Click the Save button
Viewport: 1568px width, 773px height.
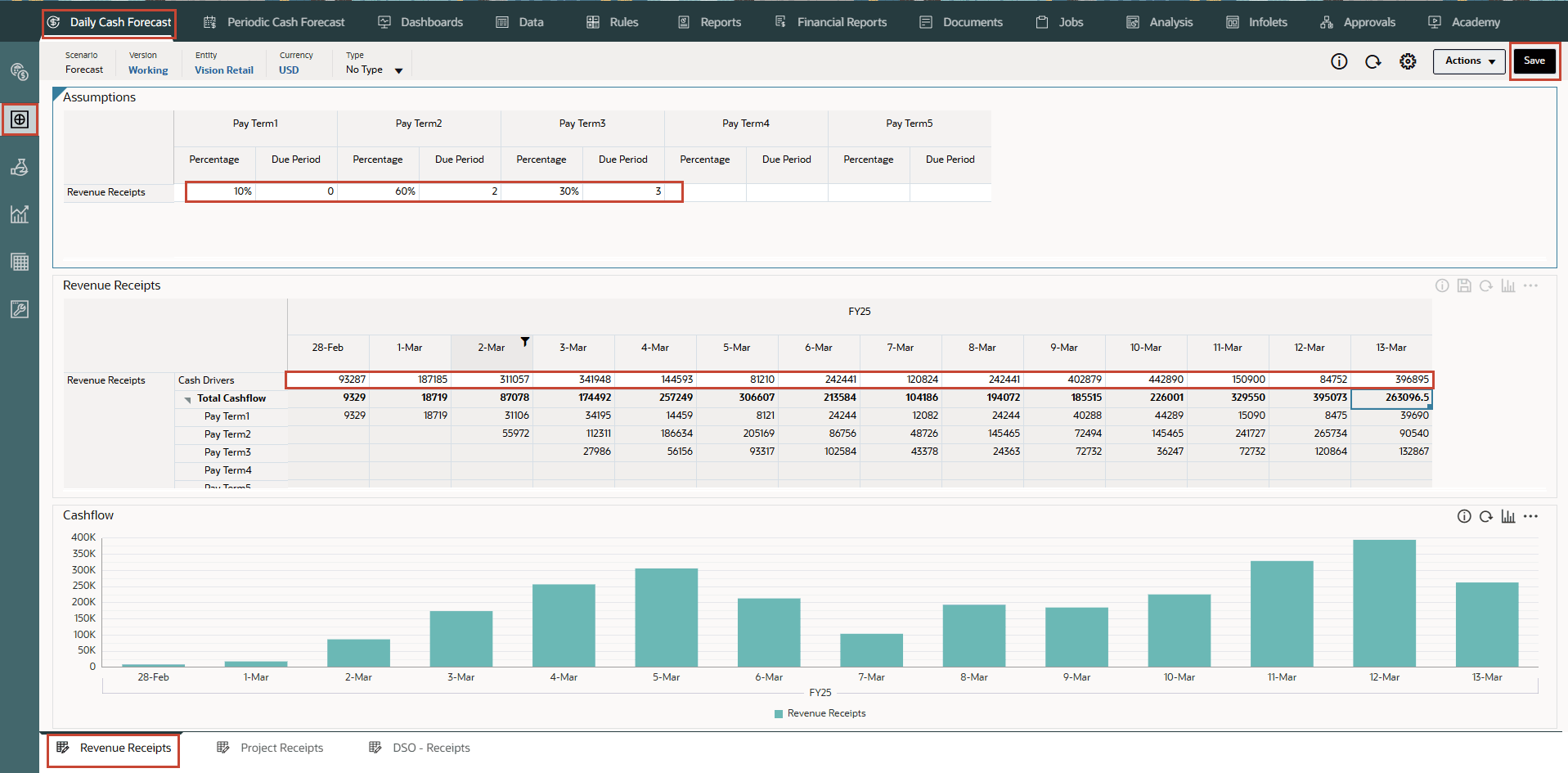pyautogui.click(x=1534, y=61)
